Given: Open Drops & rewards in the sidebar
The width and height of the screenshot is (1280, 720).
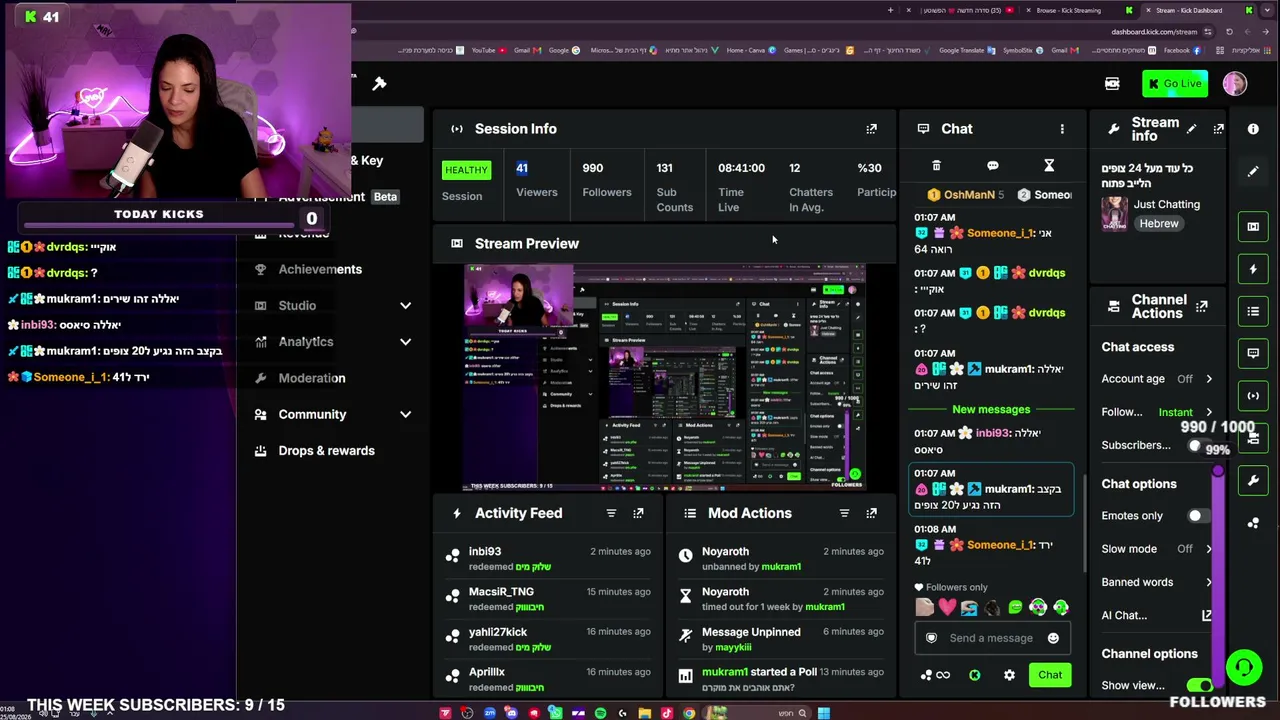Looking at the screenshot, I should point(327,451).
